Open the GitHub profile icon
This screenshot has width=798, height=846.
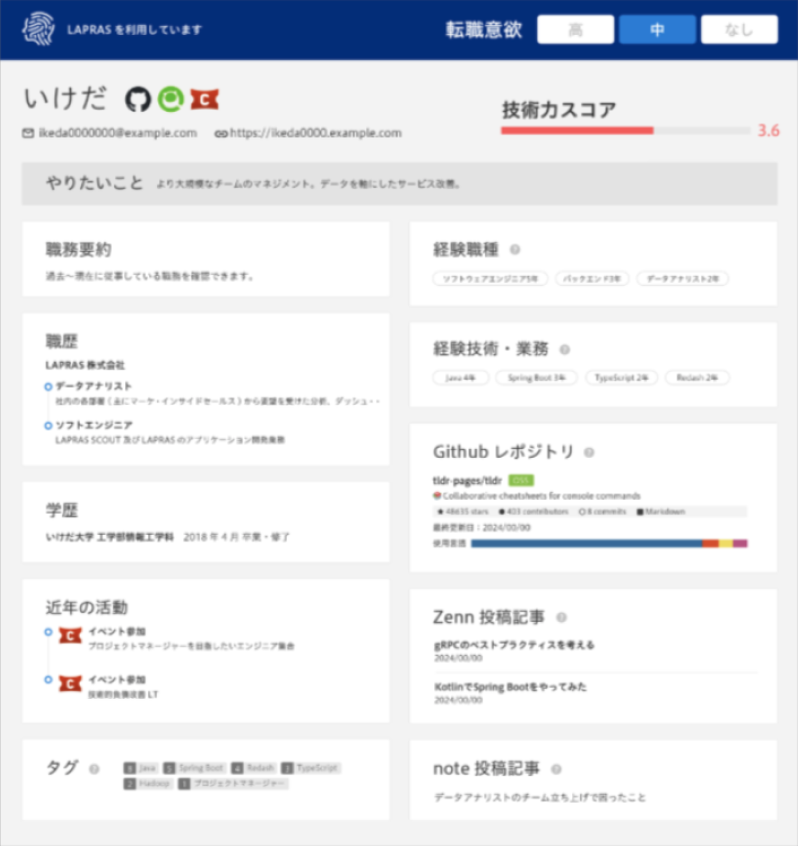pos(138,99)
